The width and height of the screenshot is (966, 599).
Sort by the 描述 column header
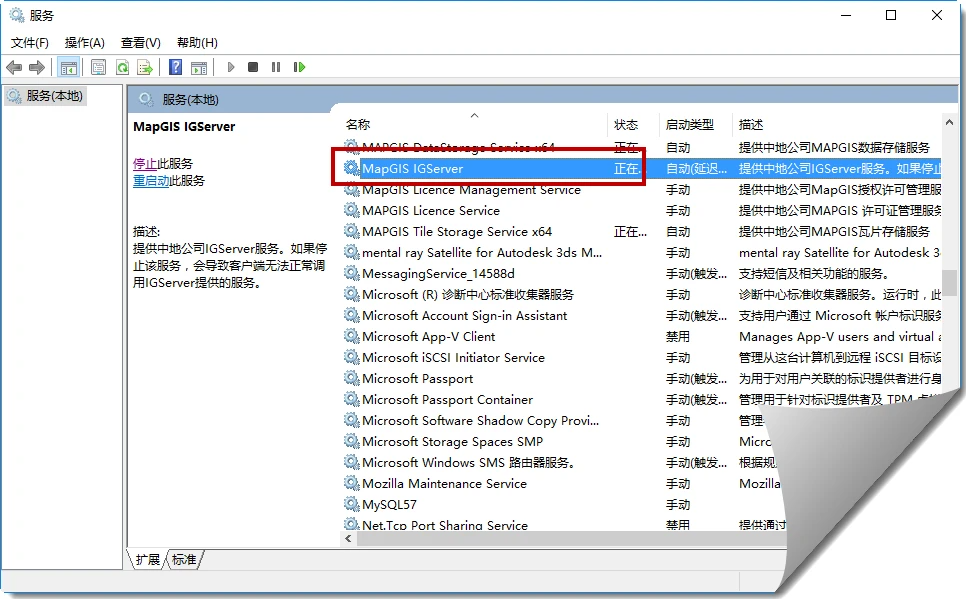click(837, 124)
